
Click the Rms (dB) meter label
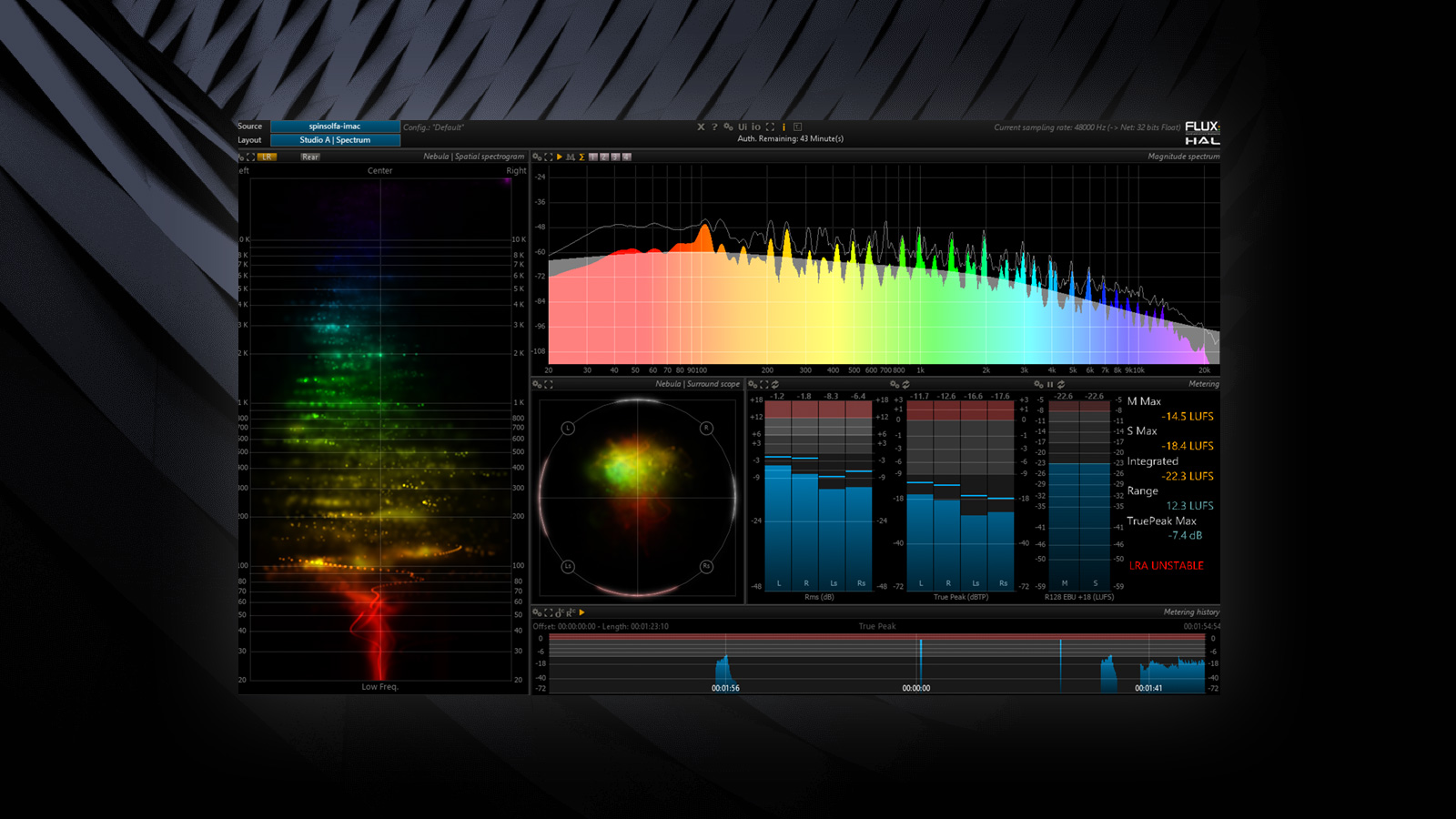pos(819,597)
